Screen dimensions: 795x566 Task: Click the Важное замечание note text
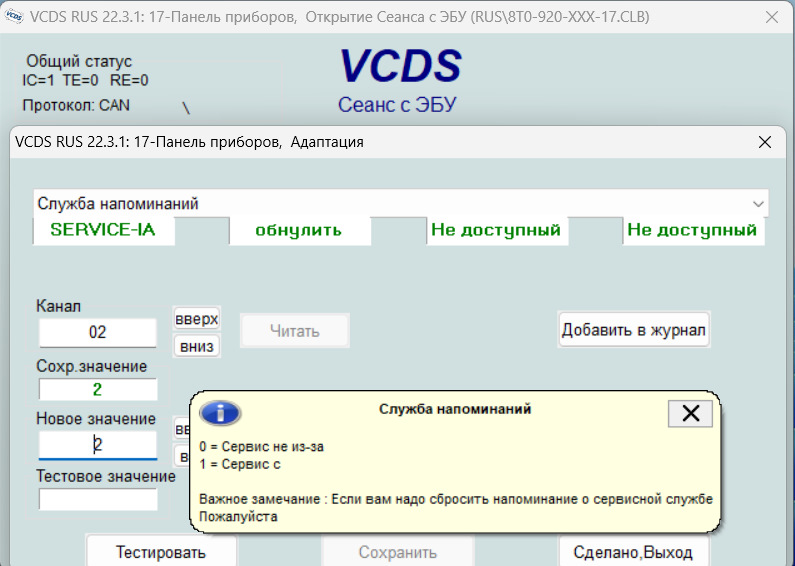tap(456, 500)
